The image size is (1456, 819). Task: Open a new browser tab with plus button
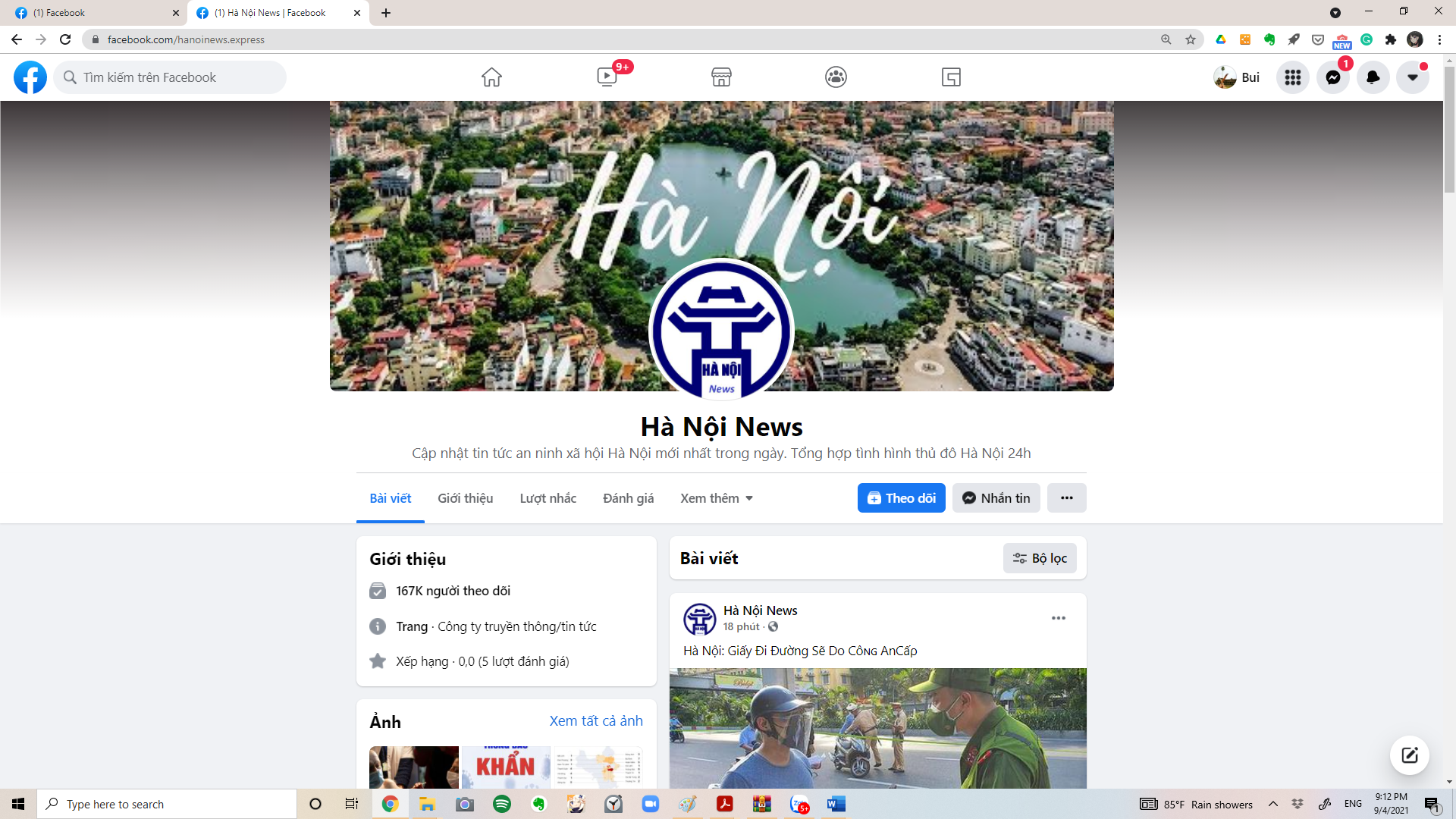[386, 13]
